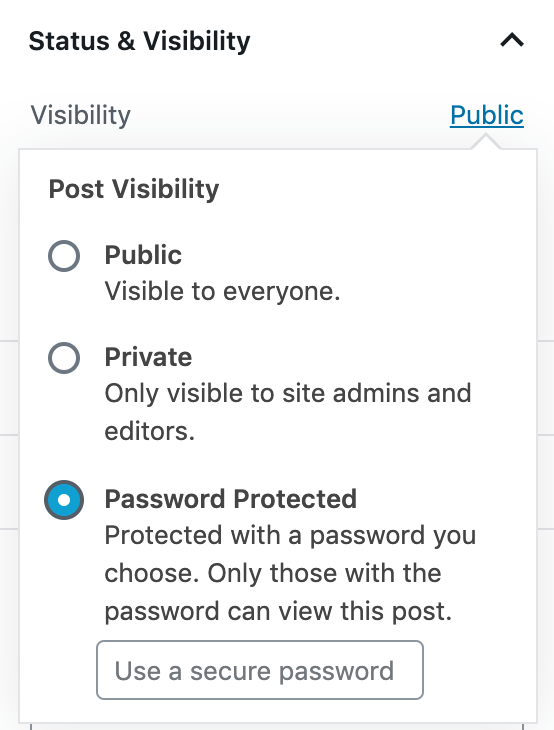Click the word 'editors.' in Private description
The image size is (554, 730).
(x=149, y=431)
